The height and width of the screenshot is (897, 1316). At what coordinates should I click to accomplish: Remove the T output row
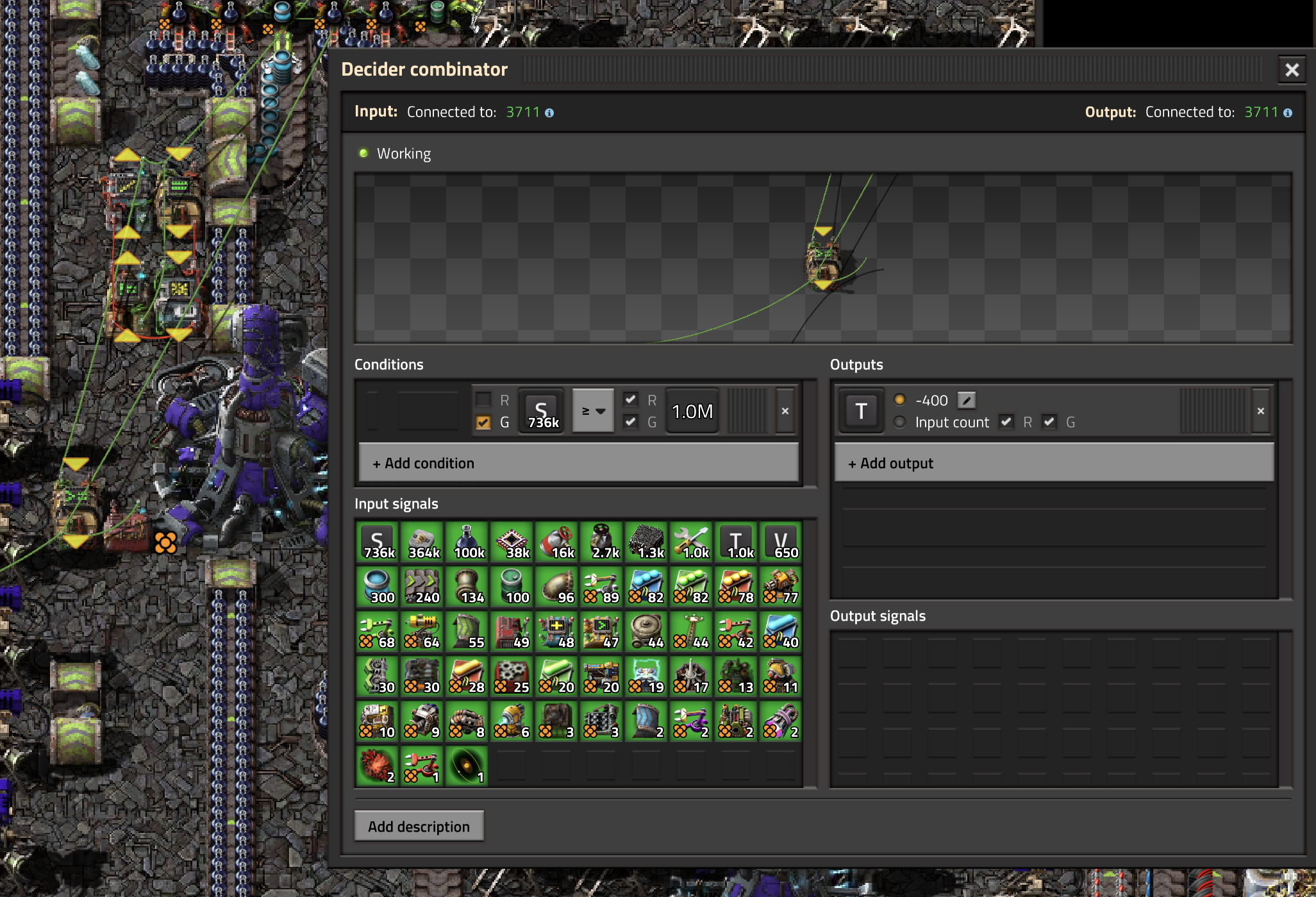pyautogui.click(x=1261, y=411)
